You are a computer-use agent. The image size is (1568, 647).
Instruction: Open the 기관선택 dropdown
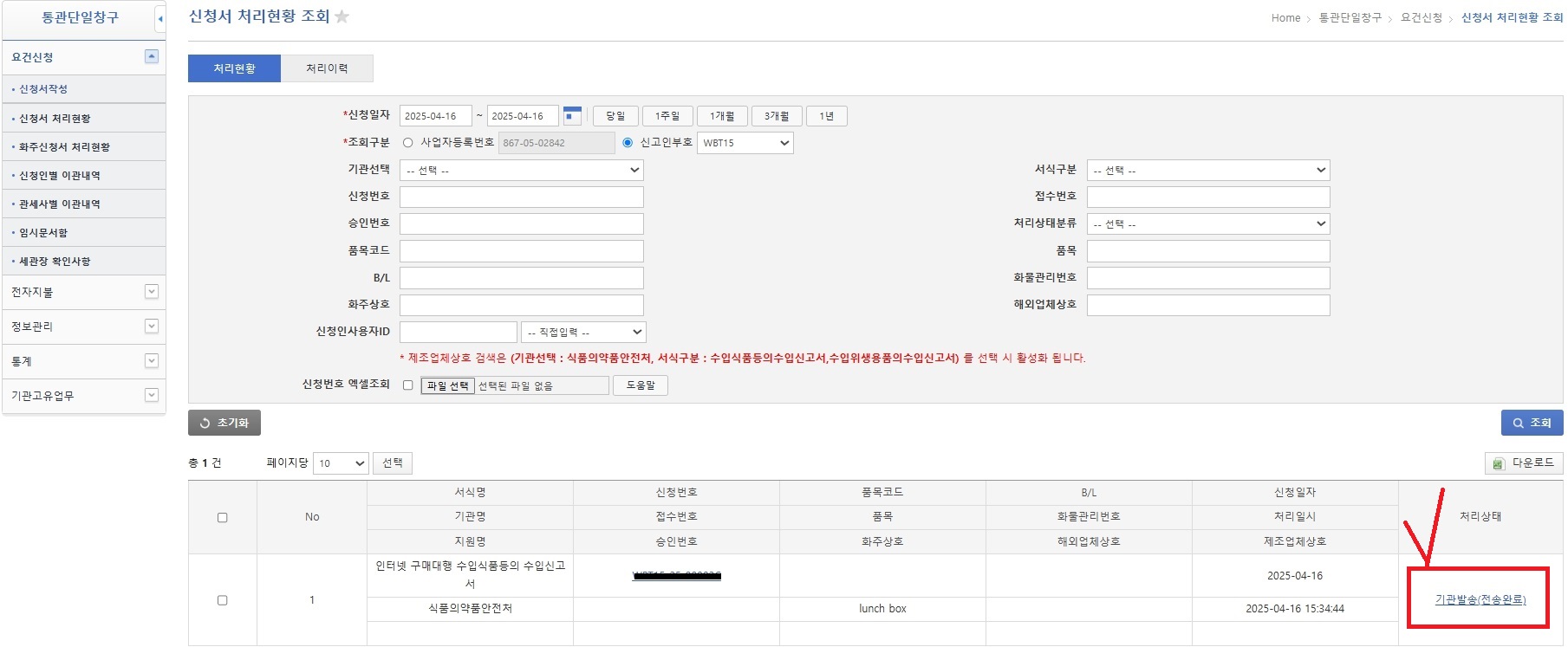pos(522,171)
